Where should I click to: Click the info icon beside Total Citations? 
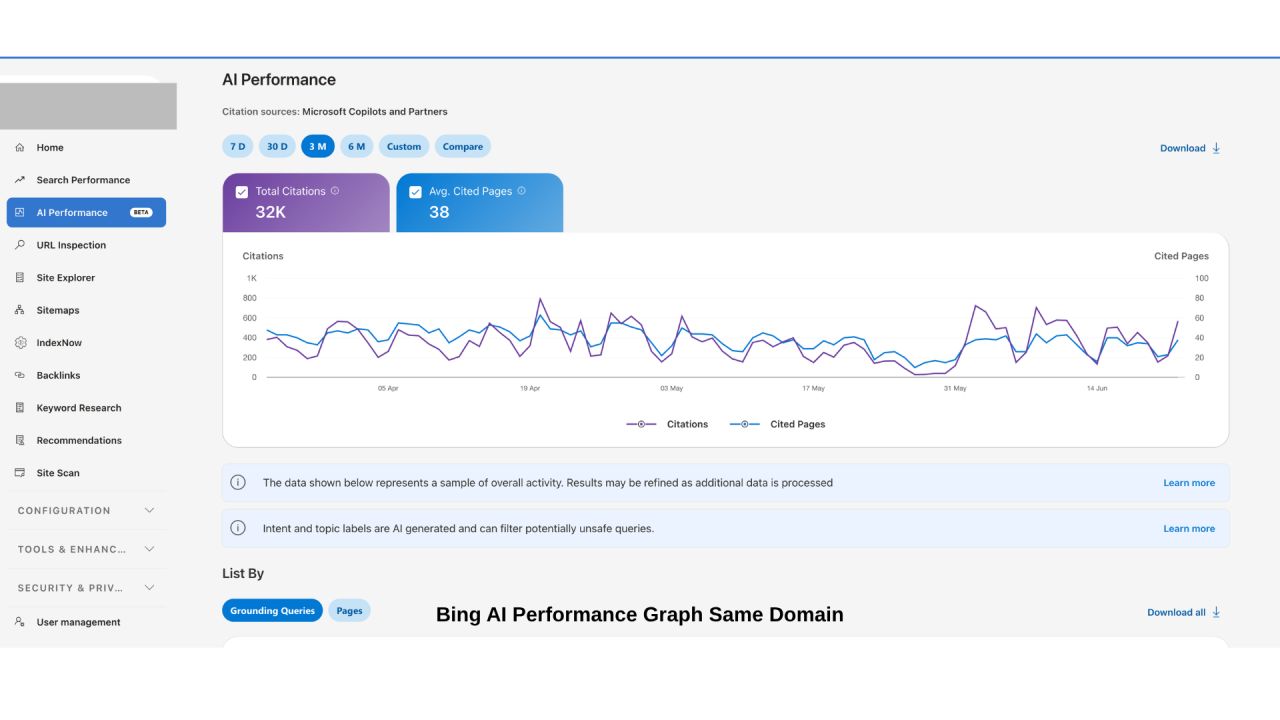point(335,191)
